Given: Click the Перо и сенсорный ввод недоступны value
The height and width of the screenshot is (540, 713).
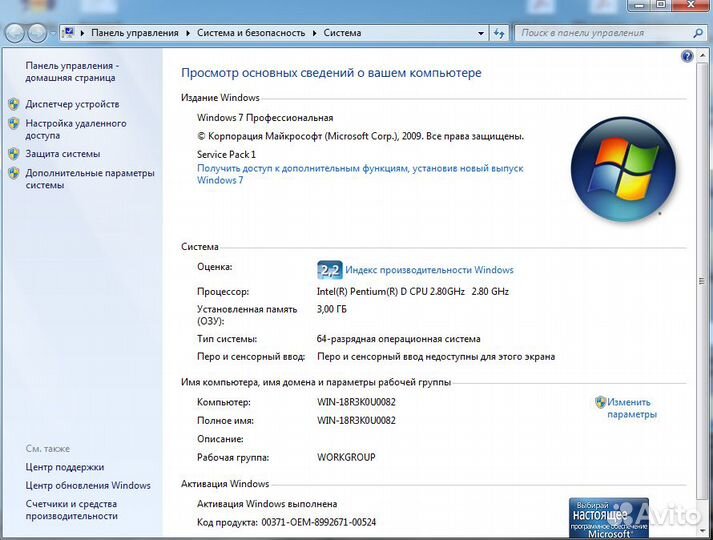Looking at the screenshot, I should [436, 357].
